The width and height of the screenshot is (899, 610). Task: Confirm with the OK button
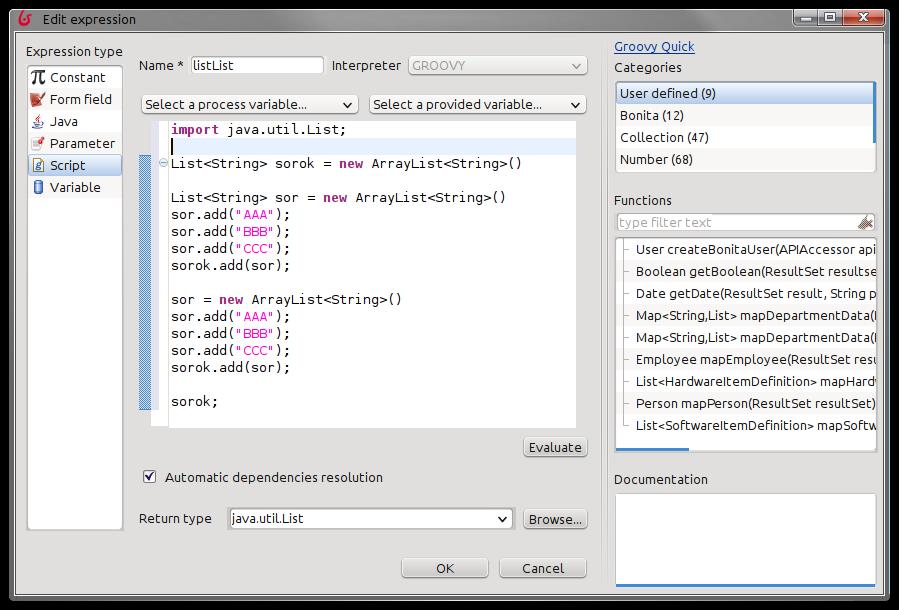click(x=445, y=568)
